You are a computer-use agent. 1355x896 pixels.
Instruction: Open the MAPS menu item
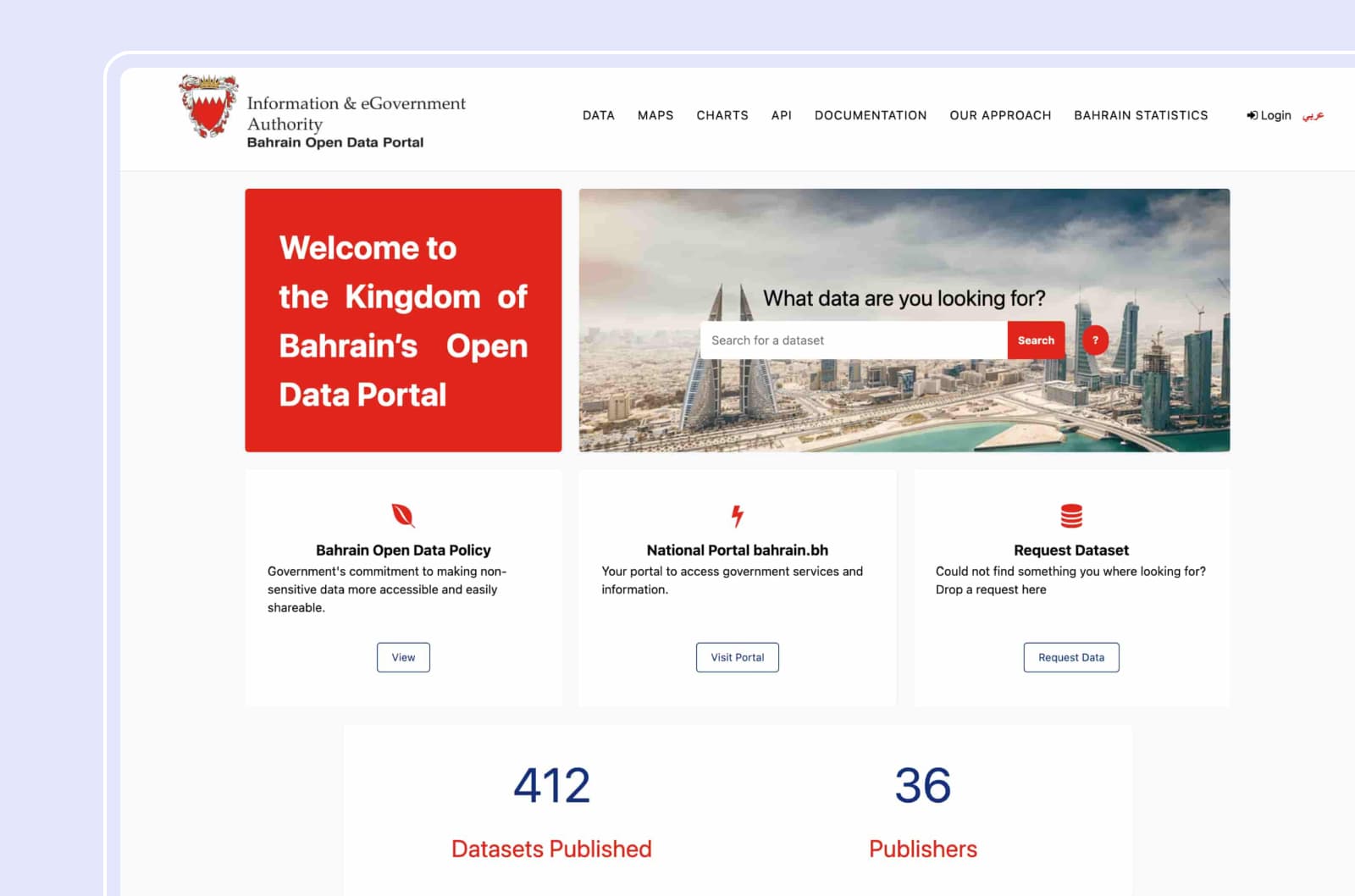pyautogui.click(x=655, y=115)
